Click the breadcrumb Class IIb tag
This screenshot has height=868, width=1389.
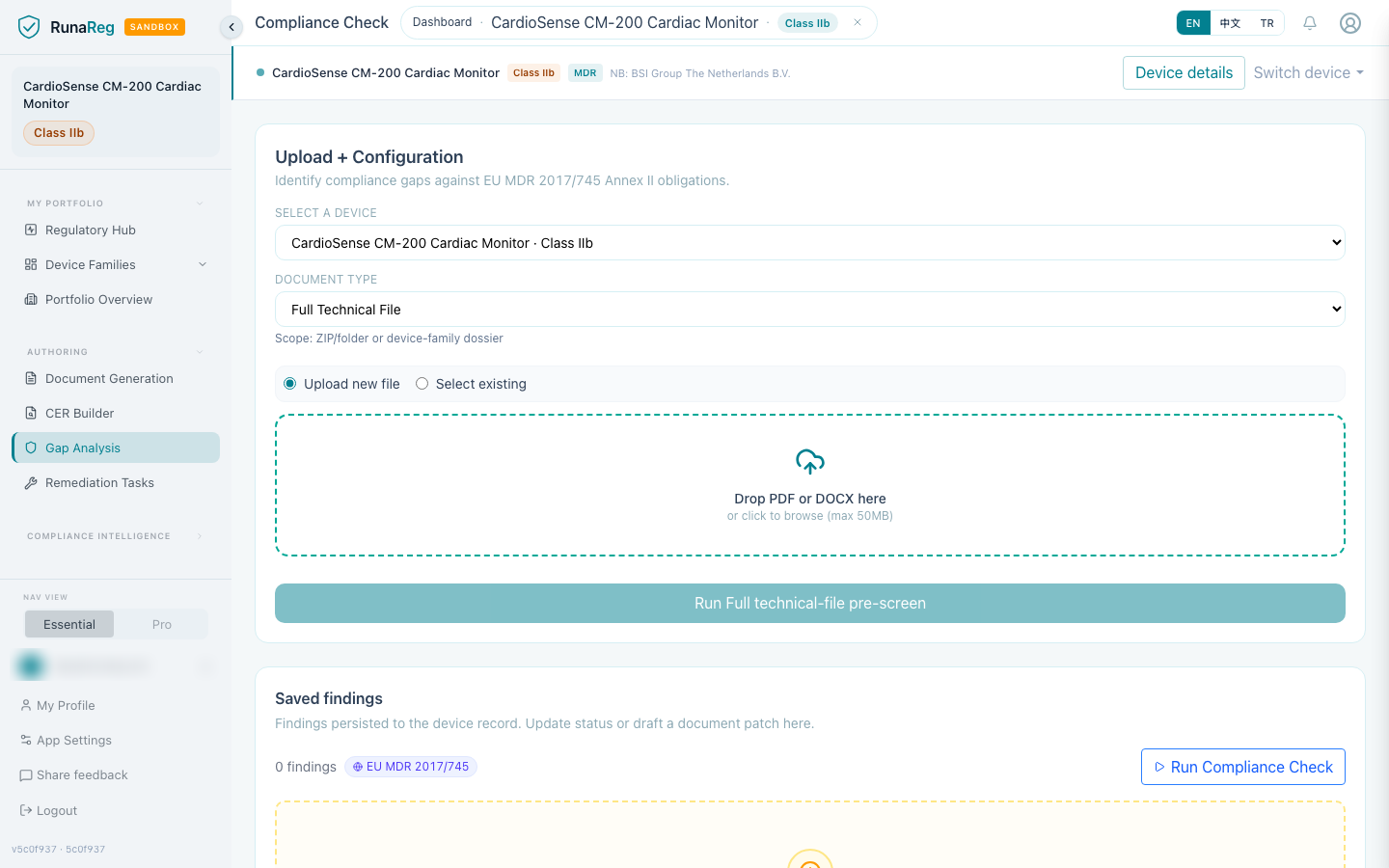[x=807, y=23]
